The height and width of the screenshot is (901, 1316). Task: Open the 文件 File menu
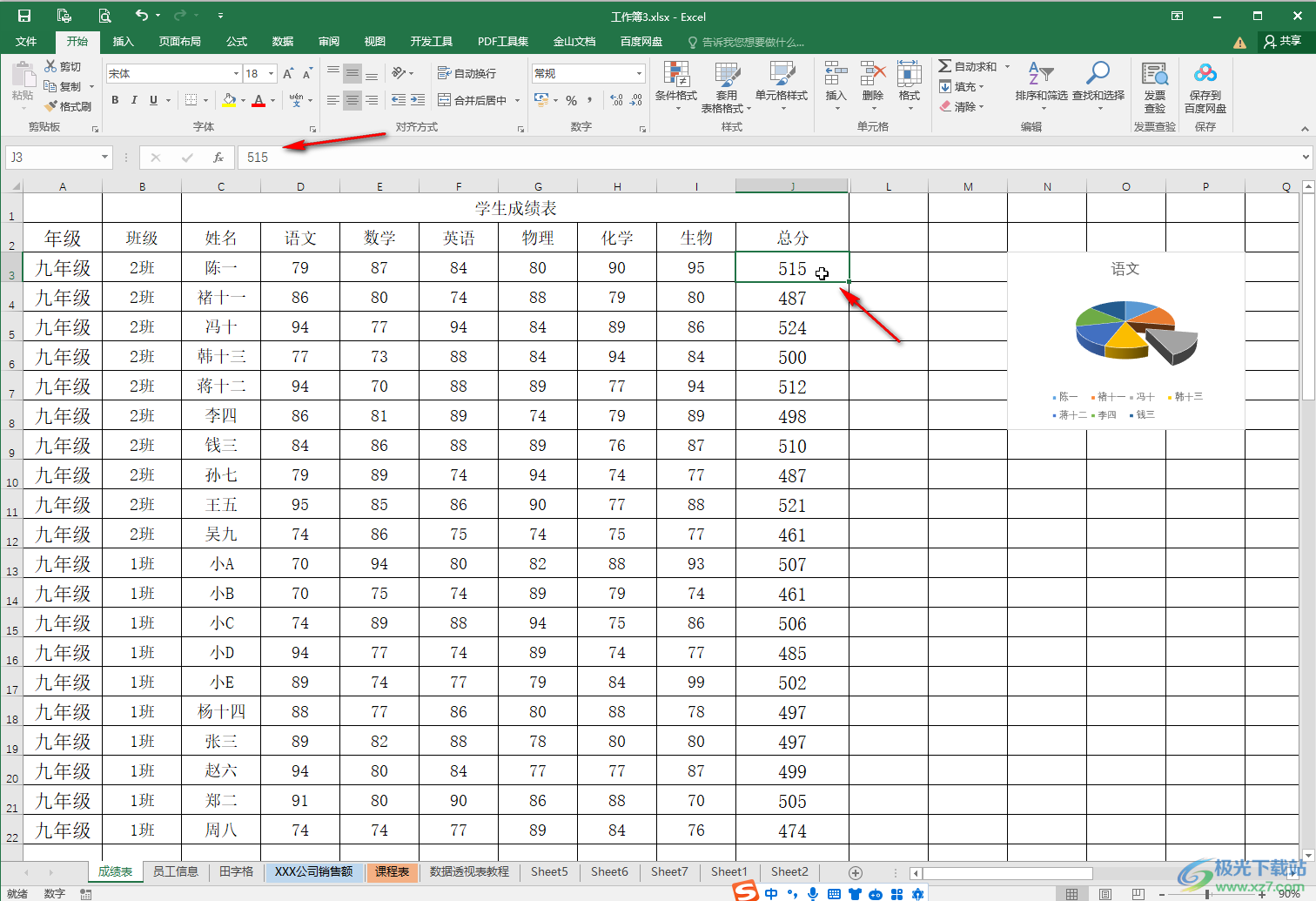(x=26, y=41)
